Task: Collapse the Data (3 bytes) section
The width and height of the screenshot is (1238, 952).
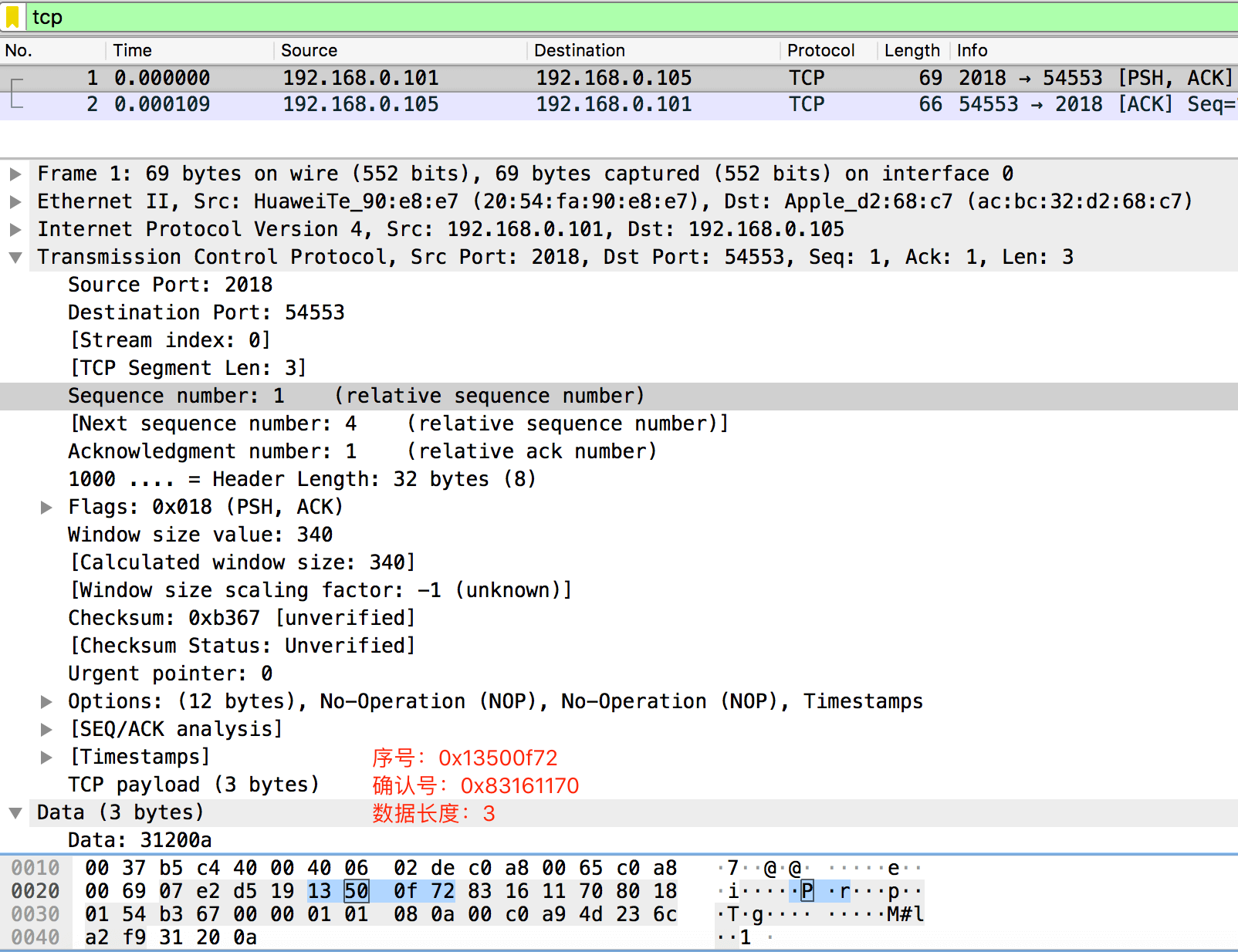Action: (x=15, y=813)
